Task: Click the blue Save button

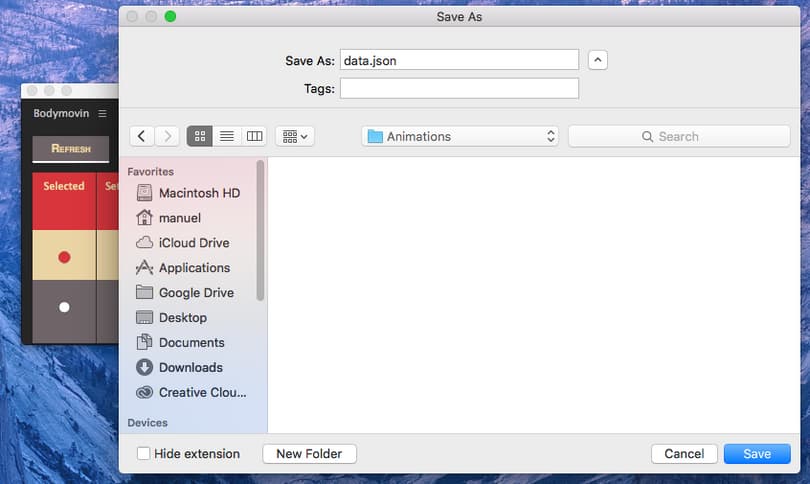Action: pyautogui.click(x=757, y=454)
